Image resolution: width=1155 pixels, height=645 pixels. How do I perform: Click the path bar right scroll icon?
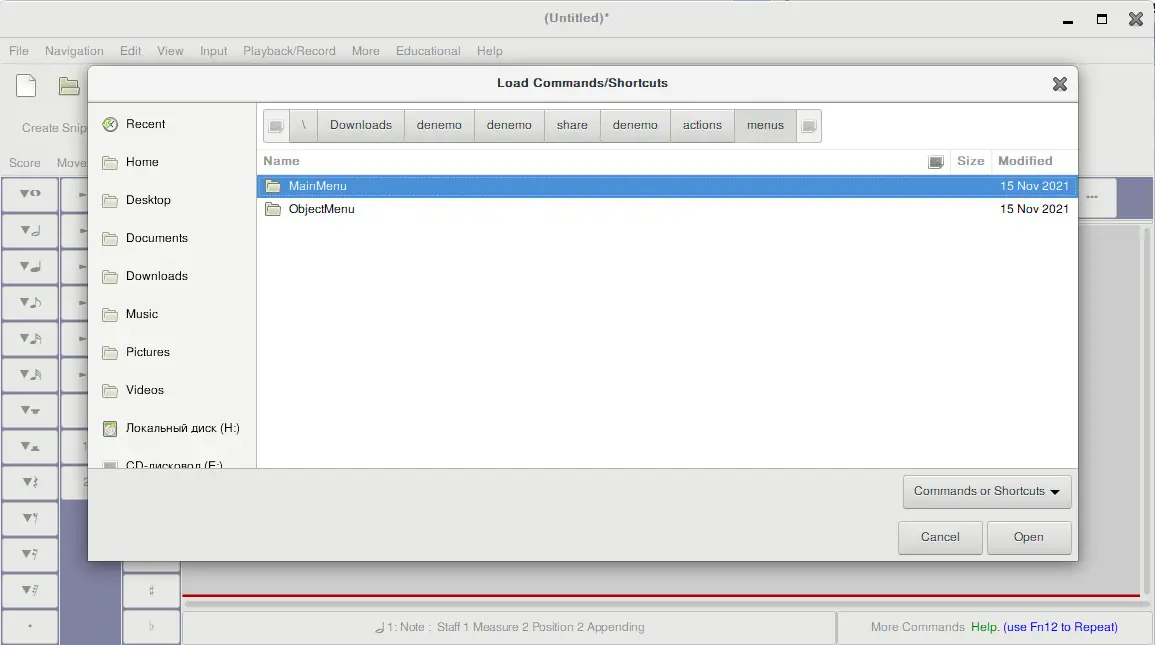[x=809, y=126]
